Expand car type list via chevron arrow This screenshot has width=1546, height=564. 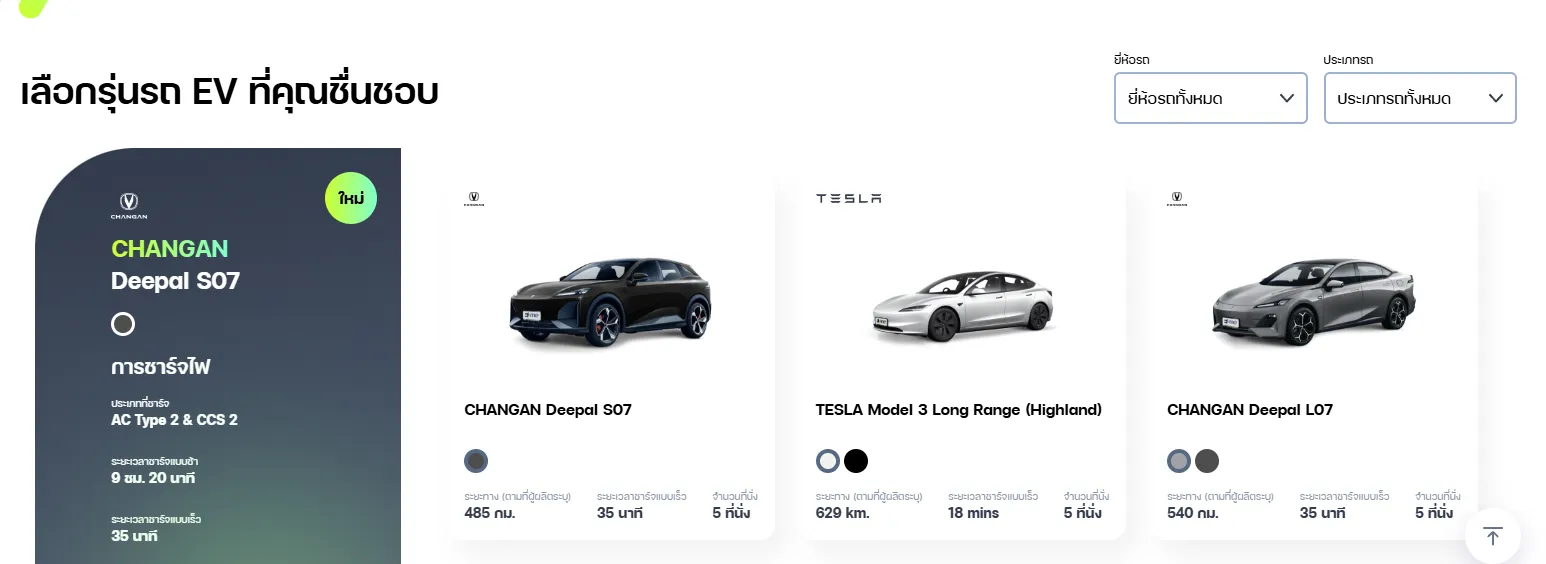pos(1496,98)
